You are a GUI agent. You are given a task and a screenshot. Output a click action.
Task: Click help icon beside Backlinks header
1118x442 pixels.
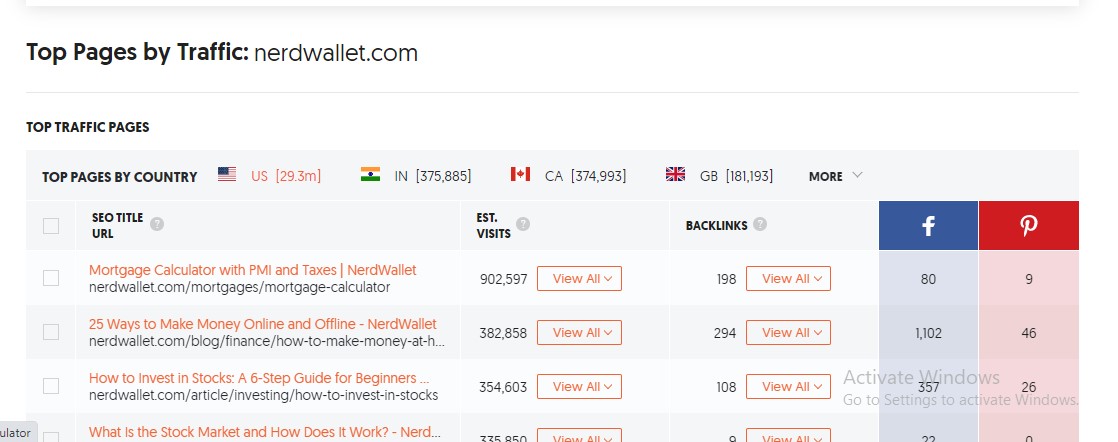(x=760, y=225)
